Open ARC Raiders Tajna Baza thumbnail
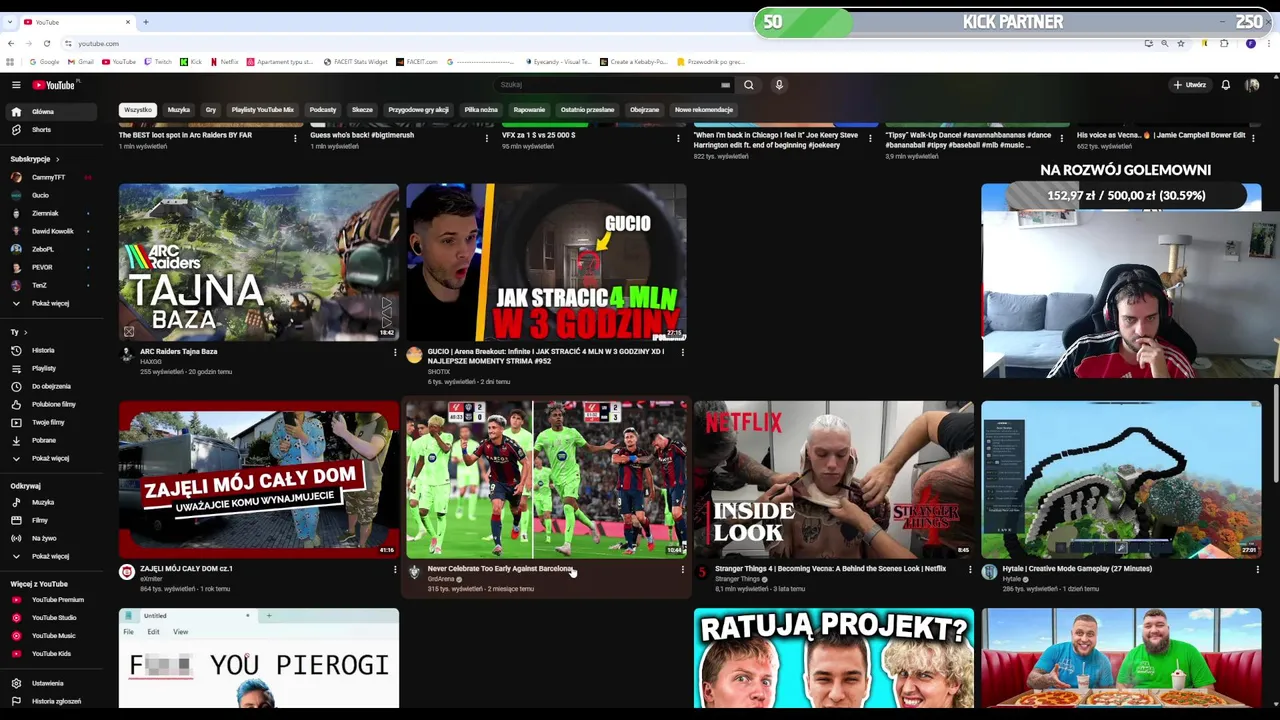 click(x=259, y=262)
